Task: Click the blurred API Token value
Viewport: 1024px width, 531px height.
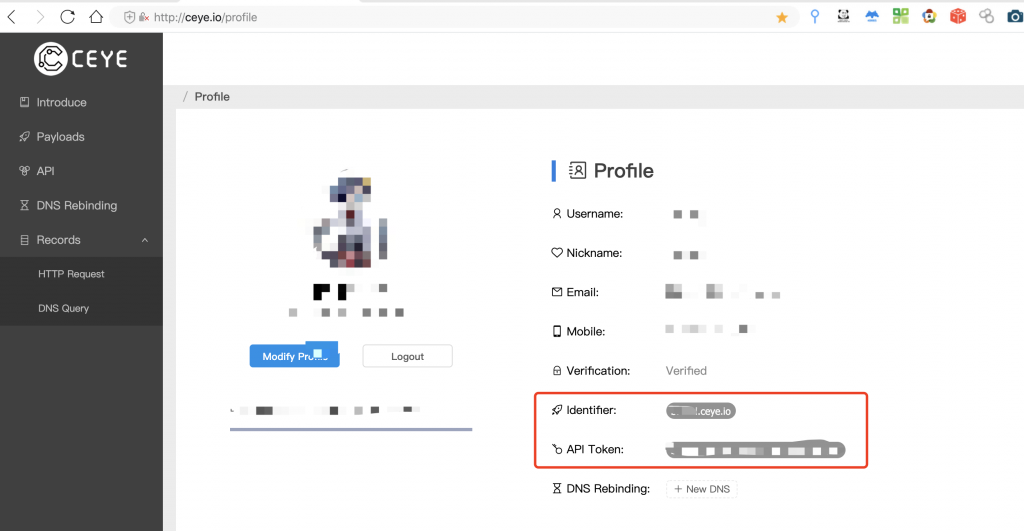Action: click(756, 449)
